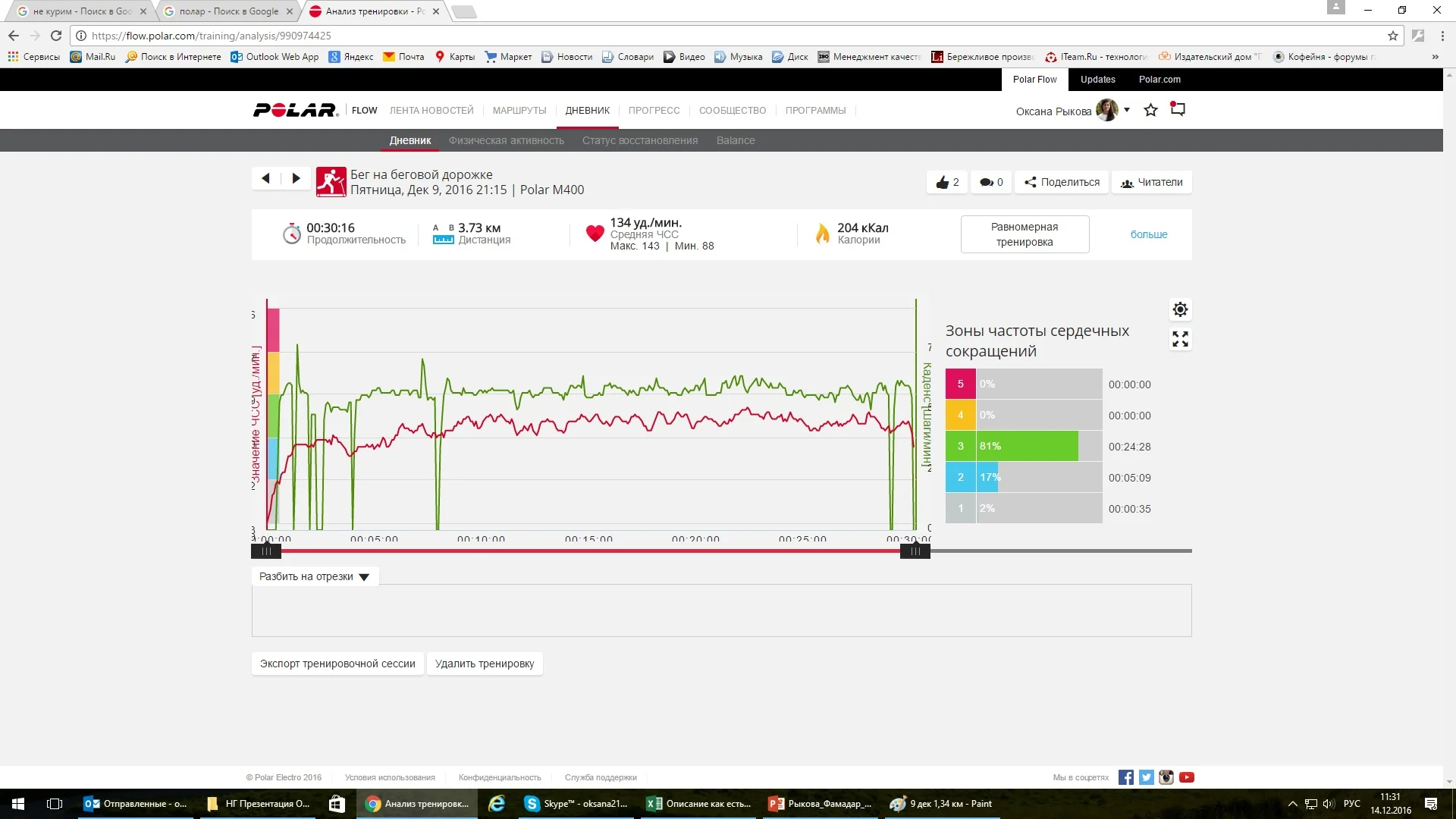The width and height of the screenshot is (1456, 819).
Task: Open chart settings gear icon
Action: [x=1180, y=309]
